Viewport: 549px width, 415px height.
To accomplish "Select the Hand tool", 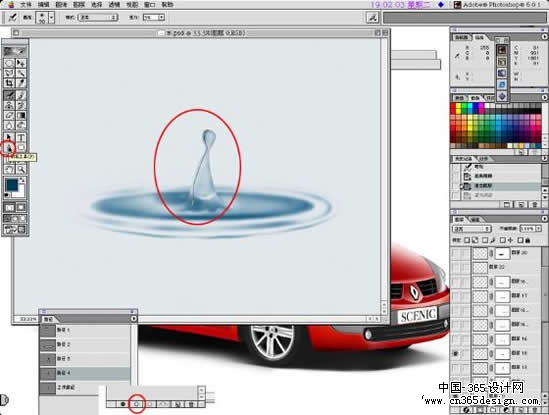I will 9,170.
